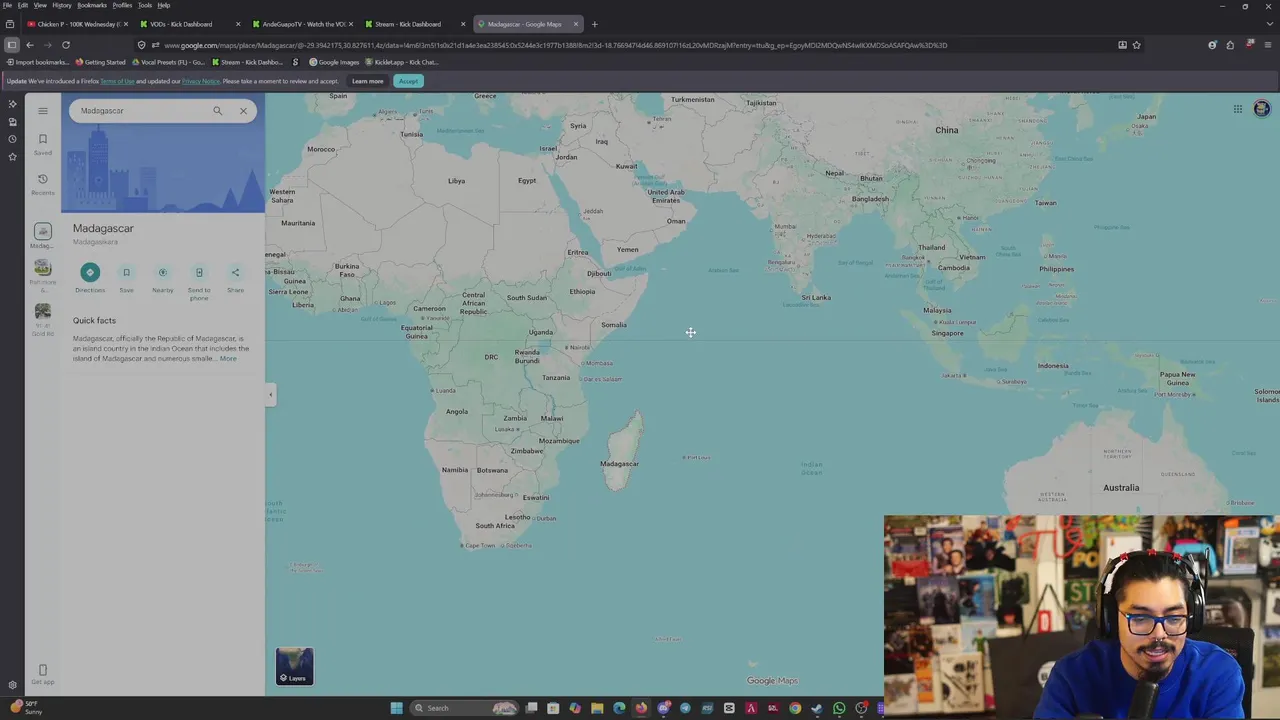Open the Google Images bookmark

(334, 62)
